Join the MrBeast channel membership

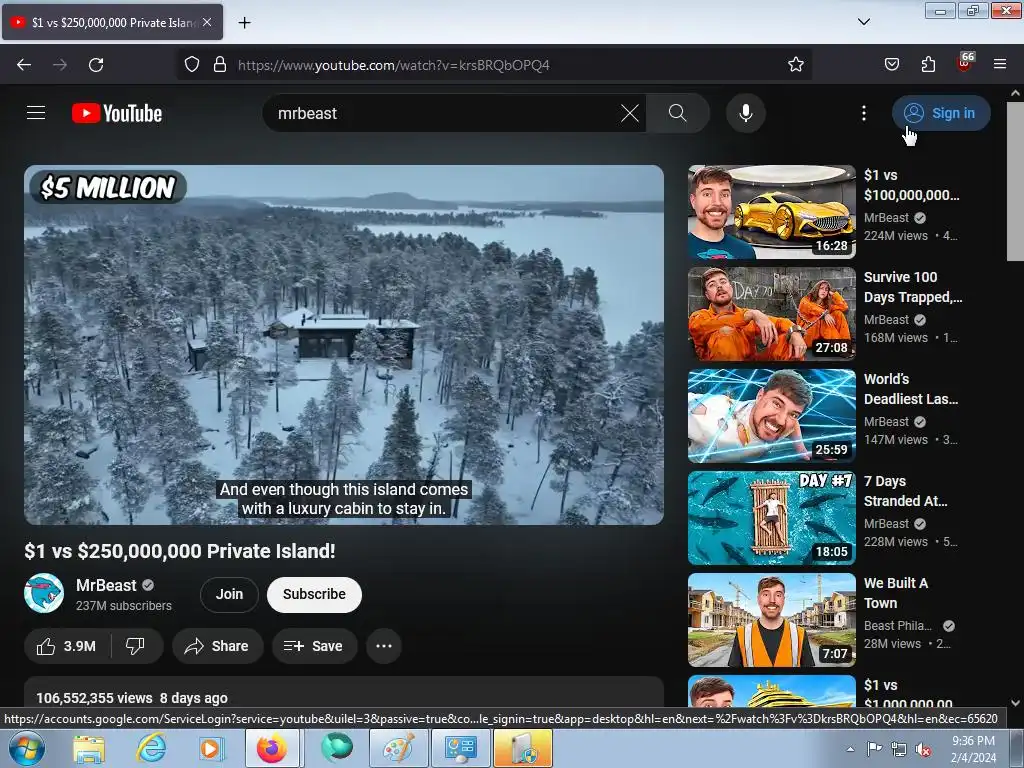229,594
